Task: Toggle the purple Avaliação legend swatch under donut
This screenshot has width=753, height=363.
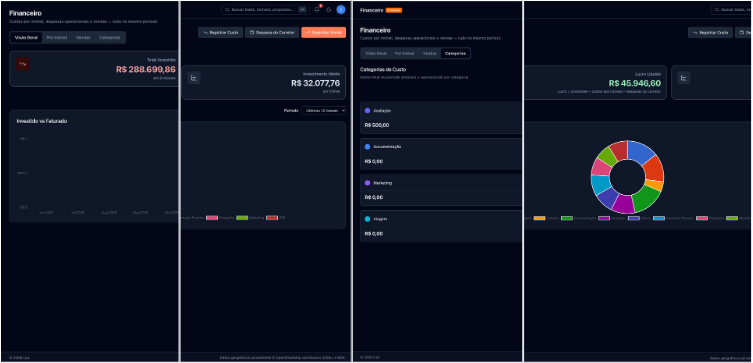Action: (604, 218)
